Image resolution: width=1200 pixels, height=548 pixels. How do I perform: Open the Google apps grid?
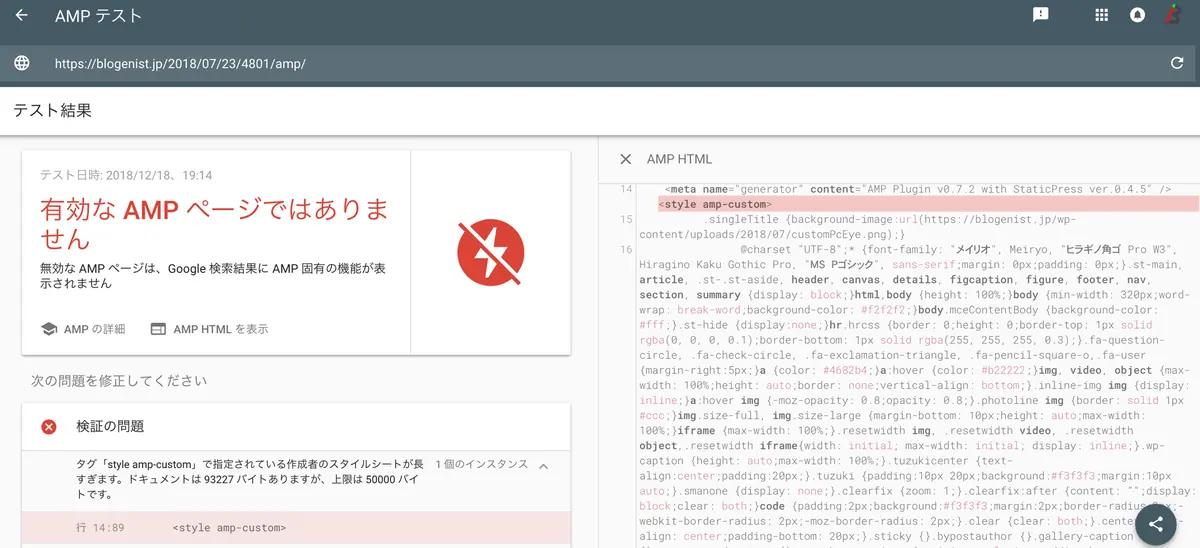coord(1102,15)
